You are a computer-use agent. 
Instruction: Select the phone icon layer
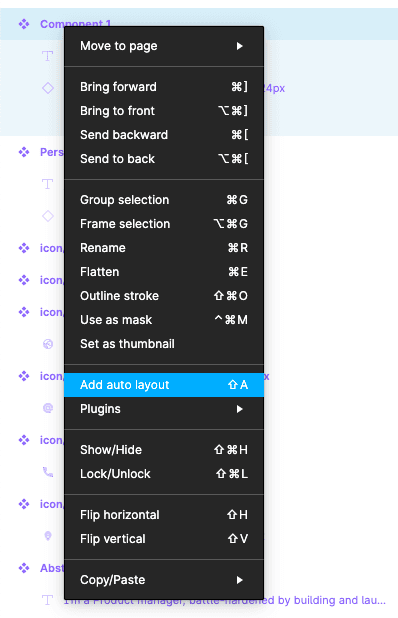click(x=48, y=472)
